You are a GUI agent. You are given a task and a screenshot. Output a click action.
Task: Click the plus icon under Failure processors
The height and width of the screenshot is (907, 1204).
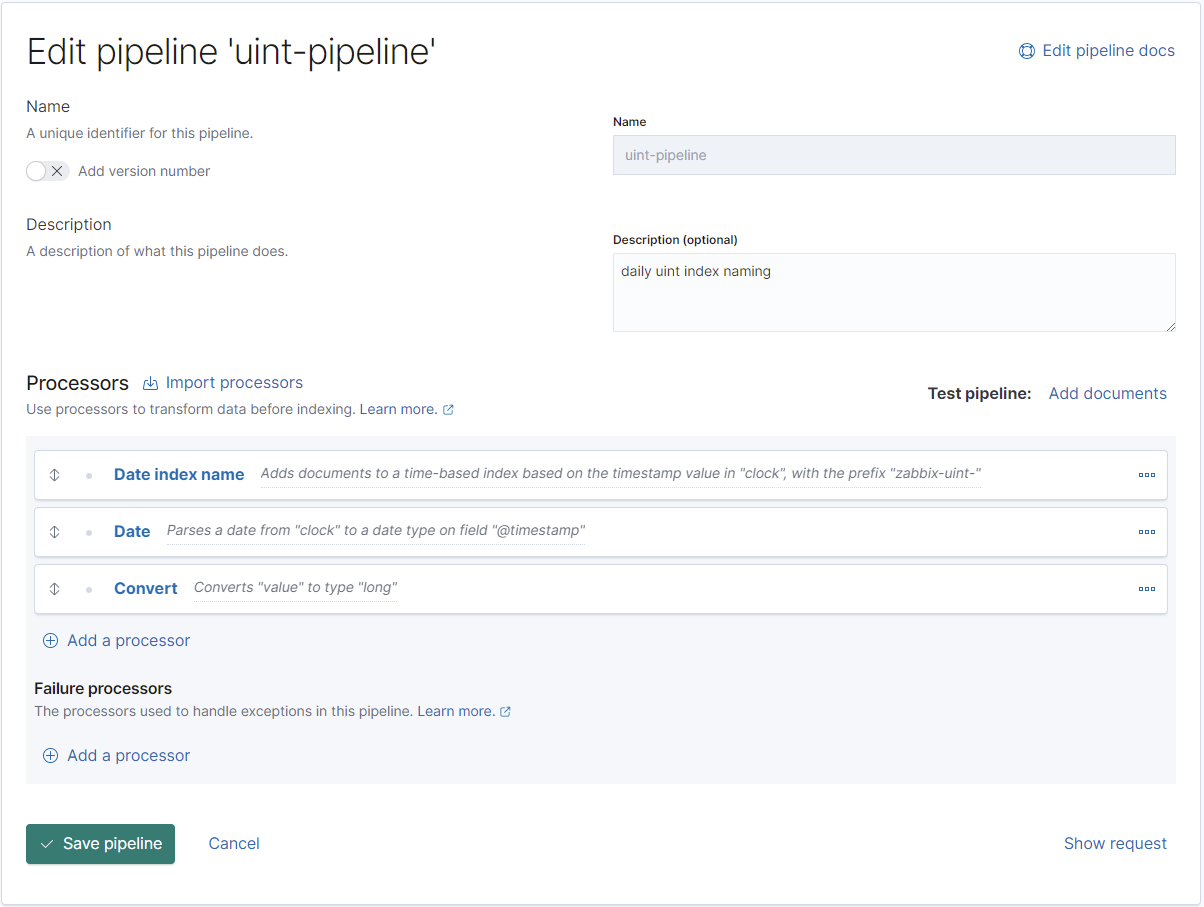pyautogui.click(x=50, y=756)
